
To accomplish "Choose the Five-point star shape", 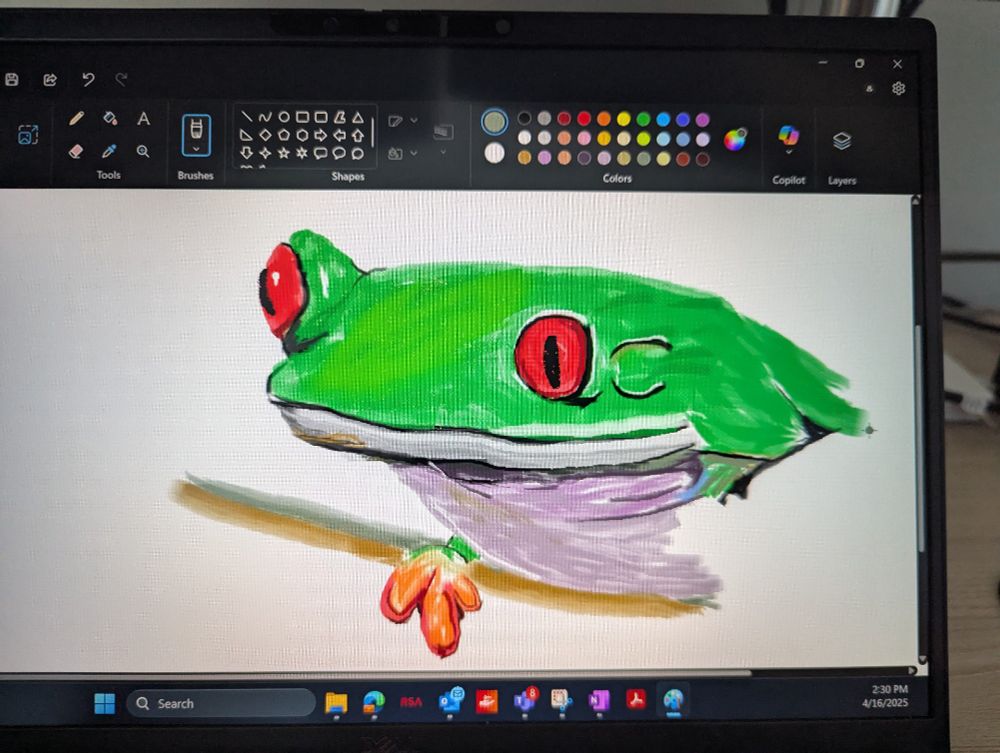I will tap(284, 153).
